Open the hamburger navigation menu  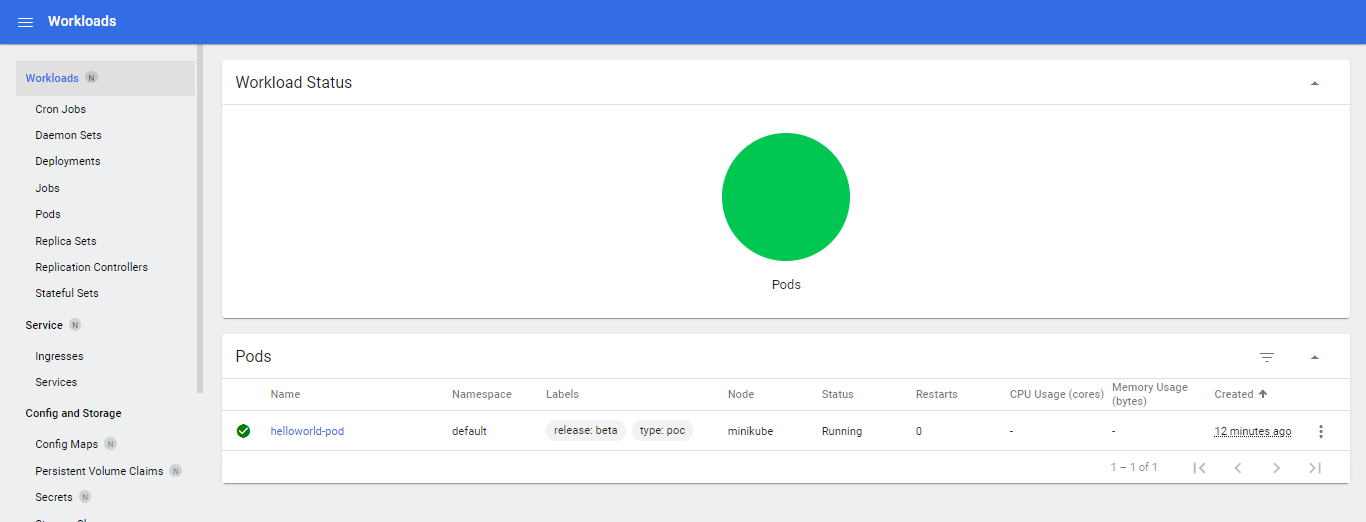click(x=25, y=22)
